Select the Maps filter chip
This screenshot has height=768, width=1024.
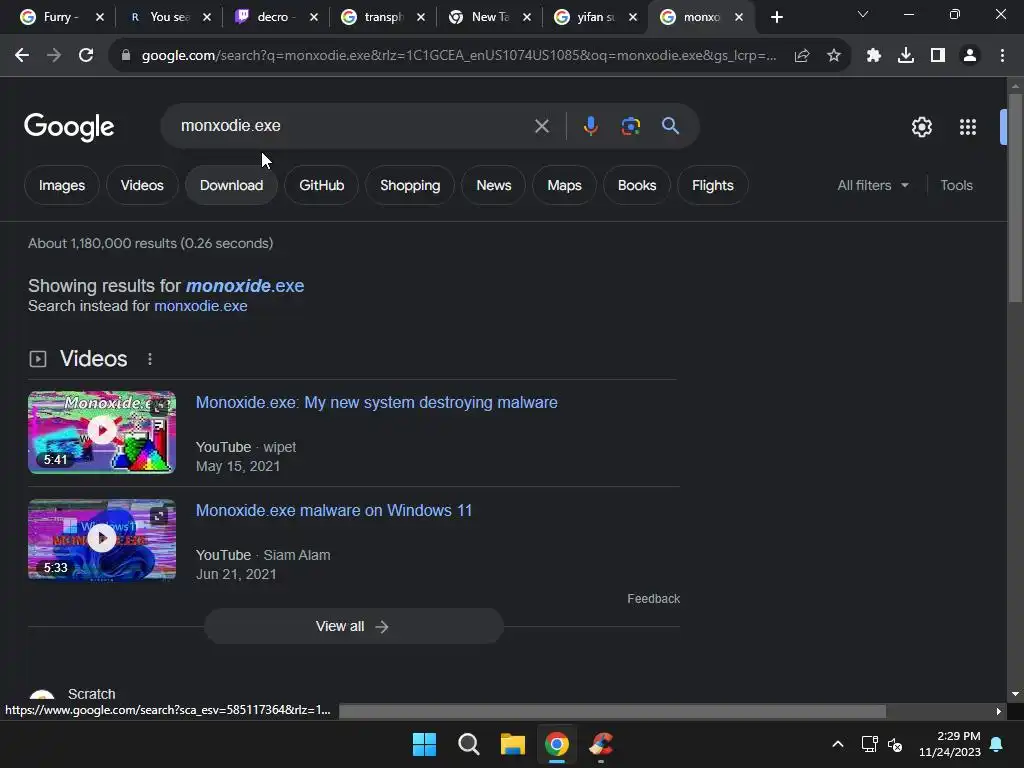click(x=564, y=185)
